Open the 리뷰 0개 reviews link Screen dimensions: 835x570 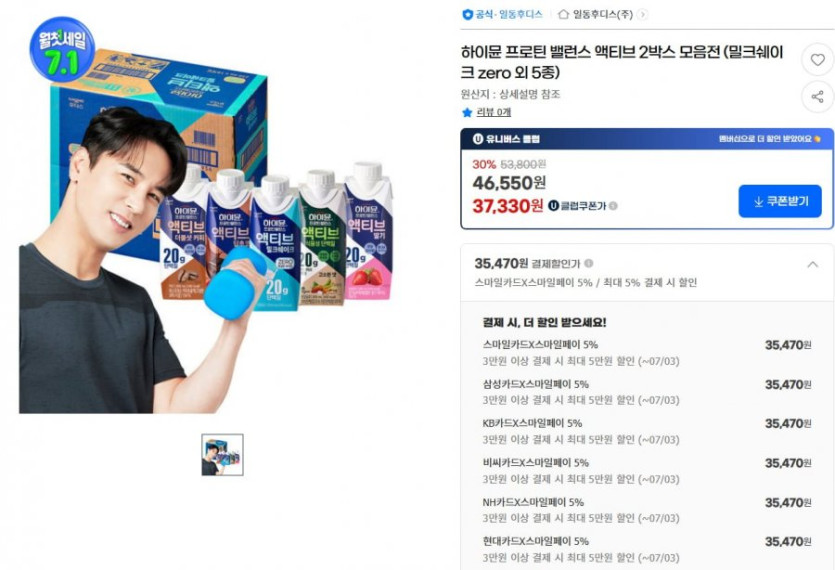coord(493,112)
